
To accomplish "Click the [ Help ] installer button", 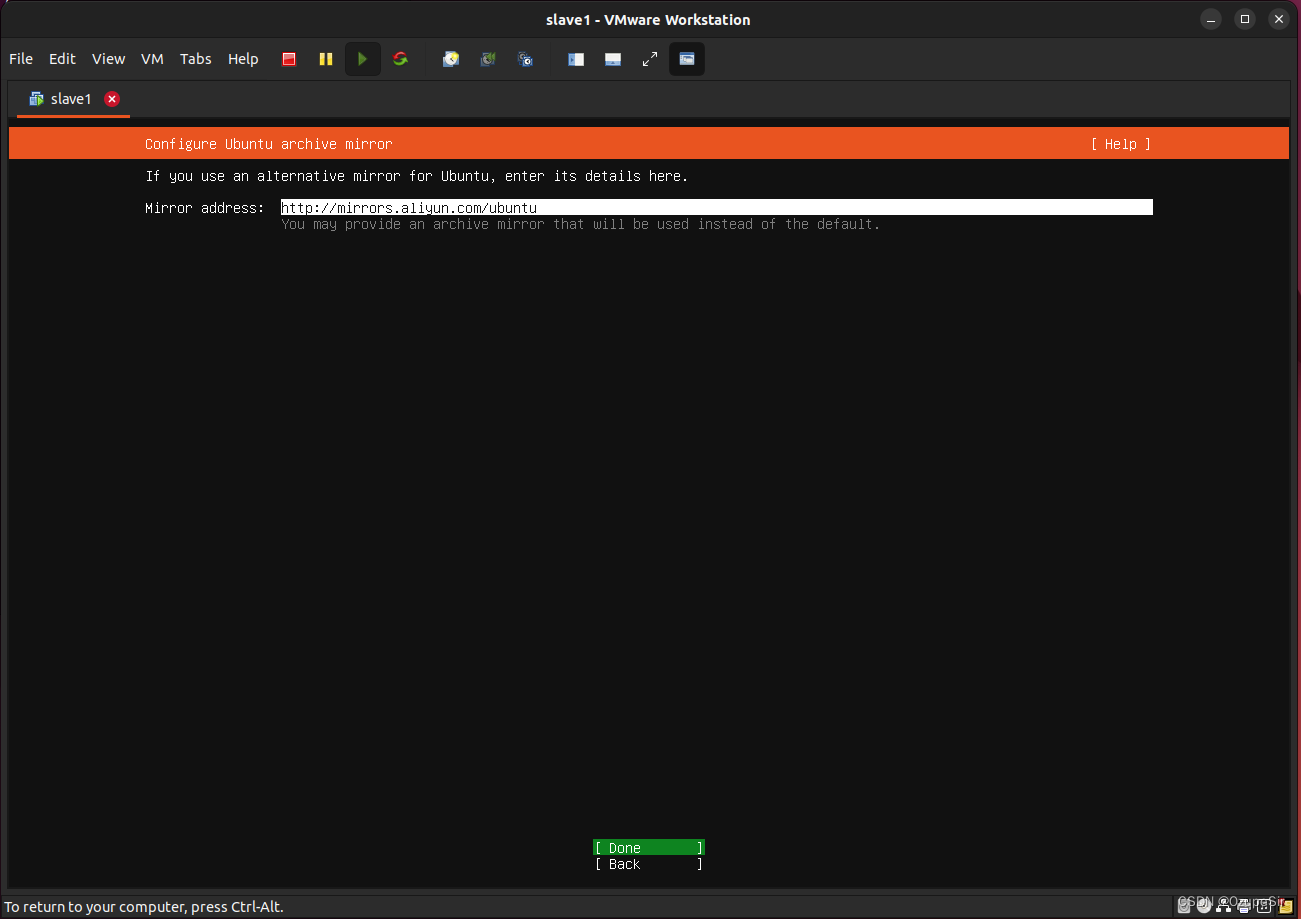I will [1121, 144].
